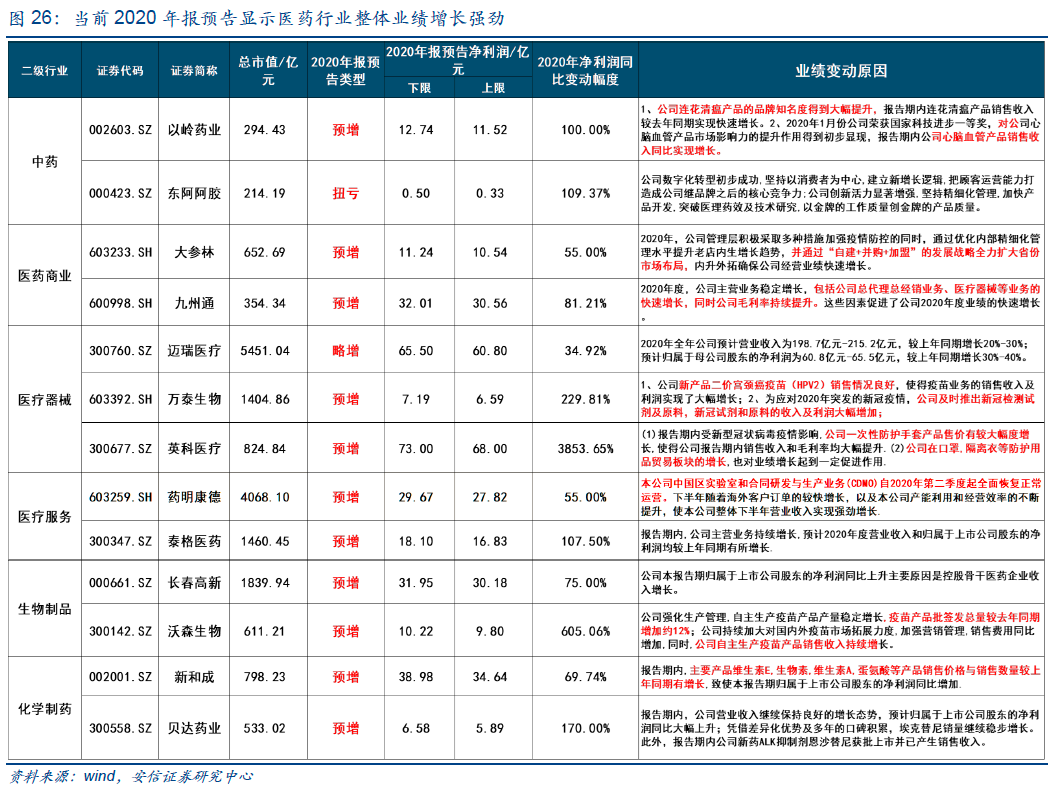Select stock code 300677.SZ
The height and width of the screenshot is (790, 1054).
(x=120, y=448)
